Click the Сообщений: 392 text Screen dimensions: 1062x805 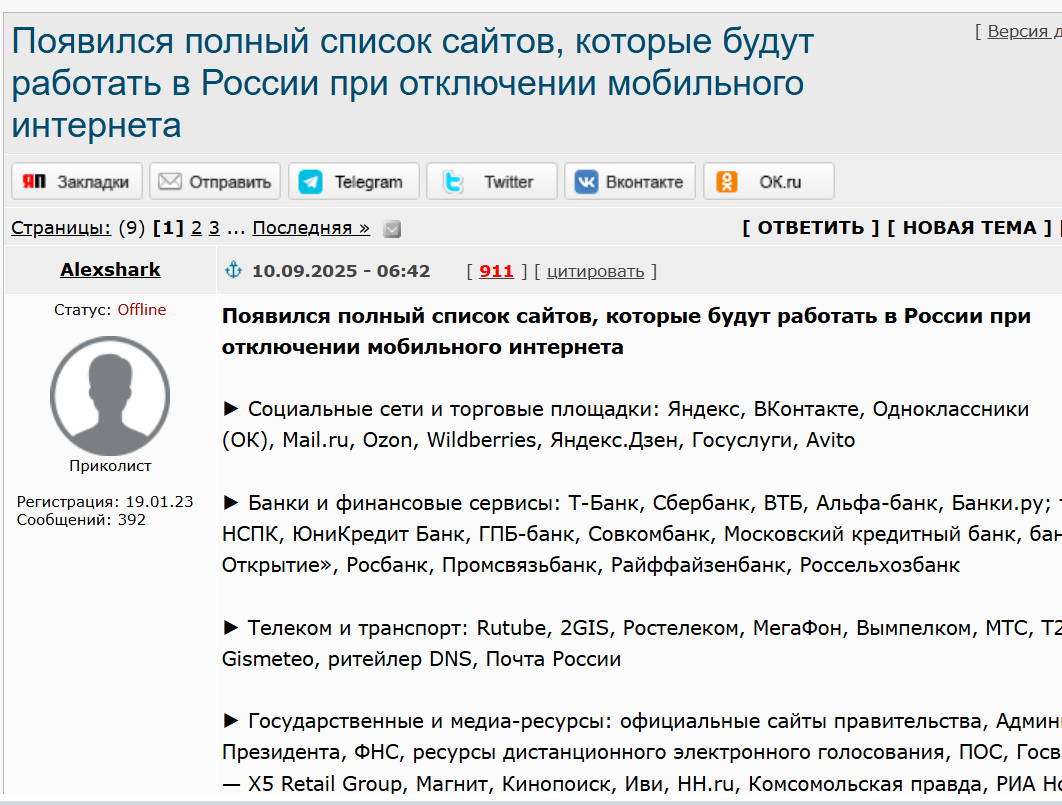(81, 520)
